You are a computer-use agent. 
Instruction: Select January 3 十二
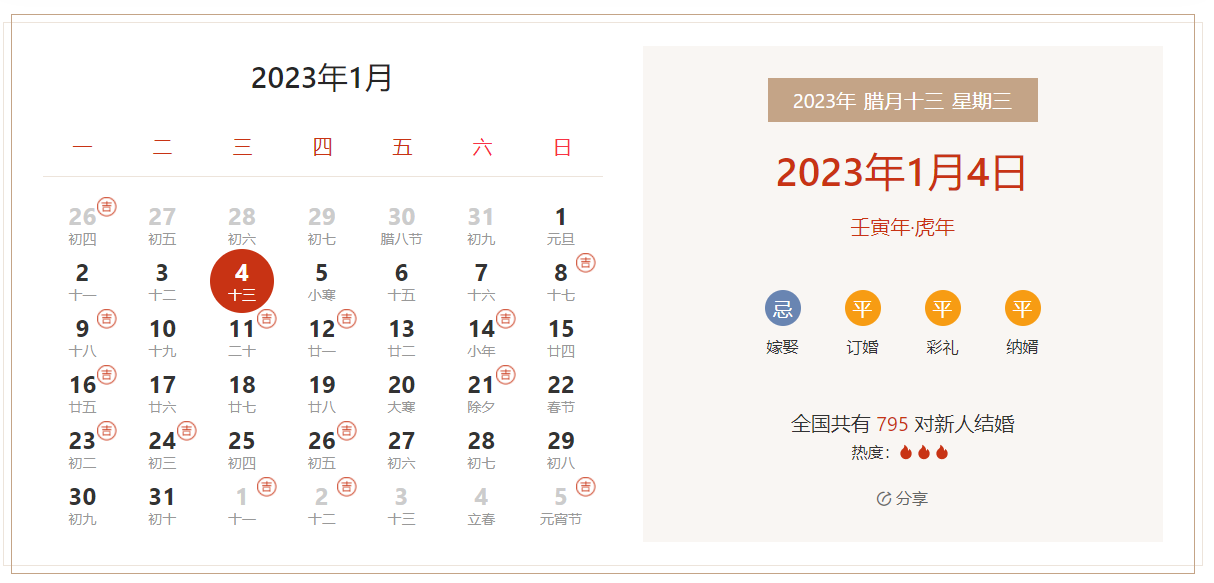point(162,282)
